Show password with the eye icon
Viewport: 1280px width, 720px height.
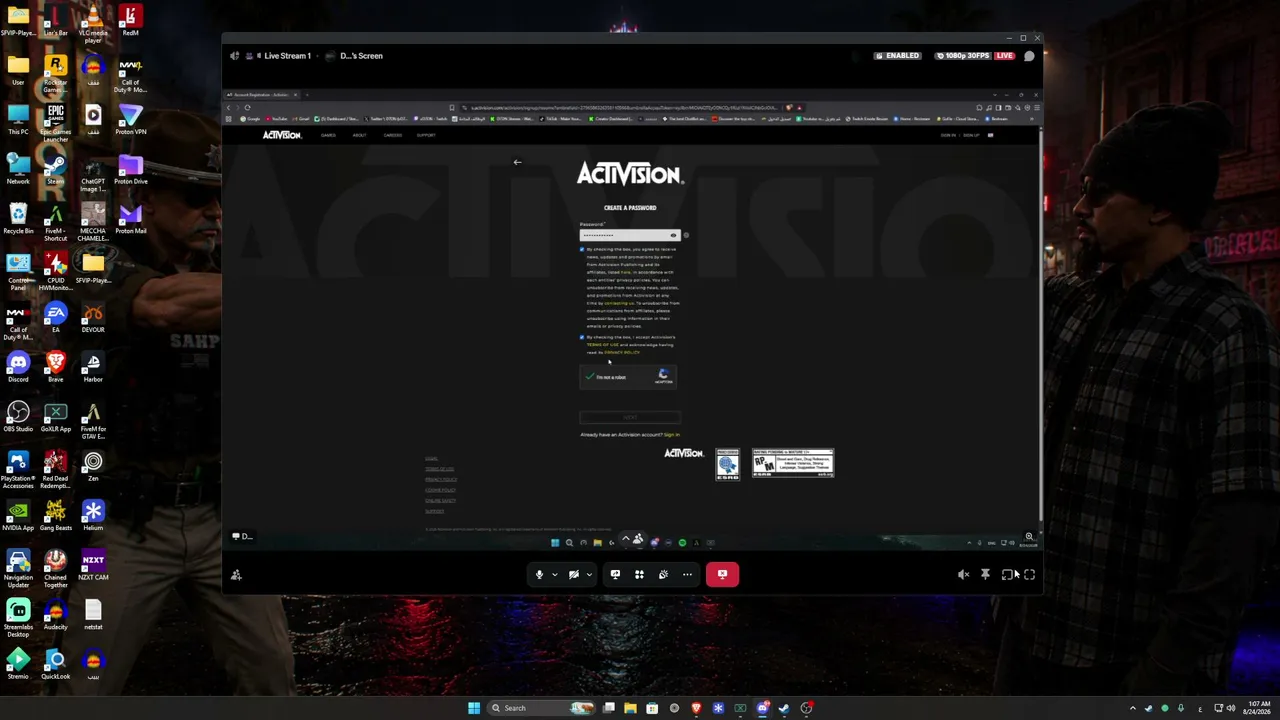673,235
